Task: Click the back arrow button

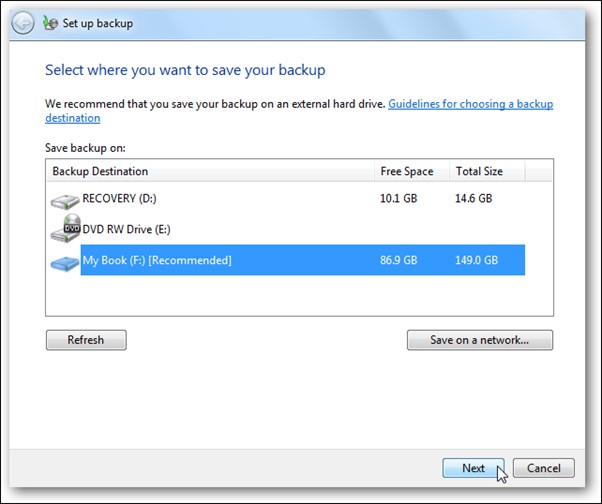Action: 24,23
